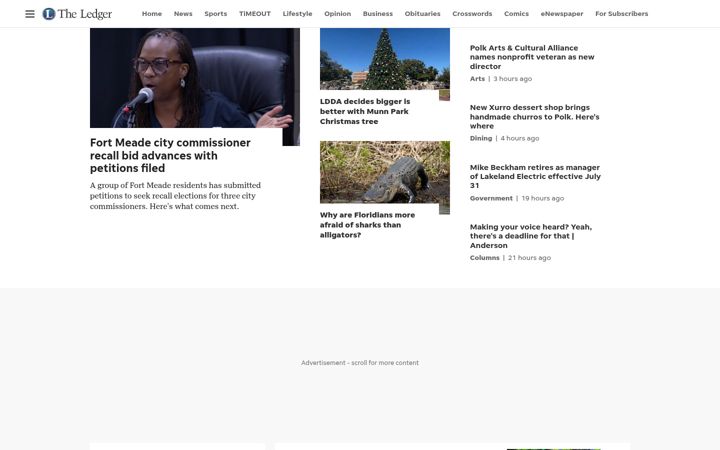The image size is (720, 450).
Task: Open the Lifestyle section
Action: [297, 14]
